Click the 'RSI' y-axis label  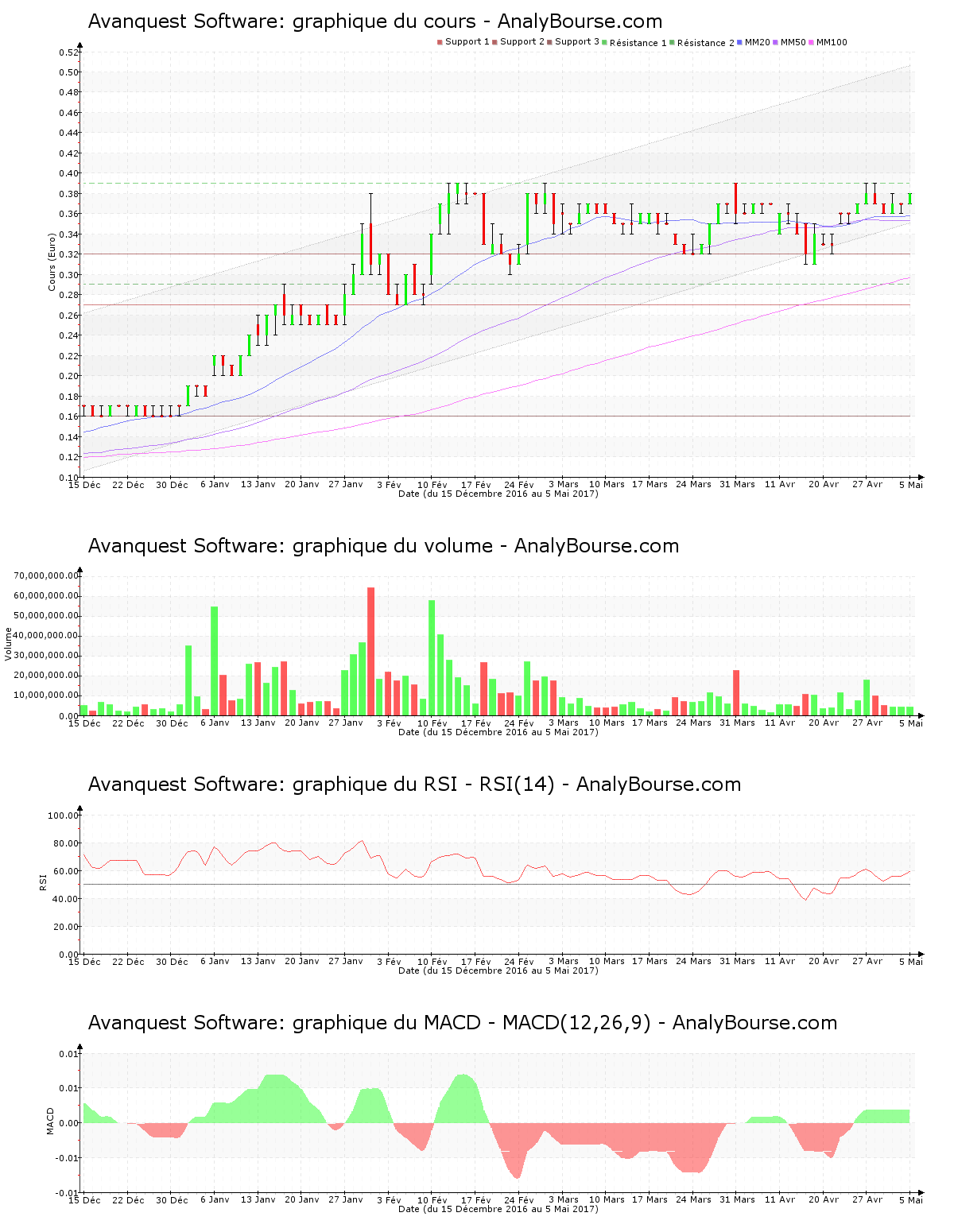(x=43, y=881)
